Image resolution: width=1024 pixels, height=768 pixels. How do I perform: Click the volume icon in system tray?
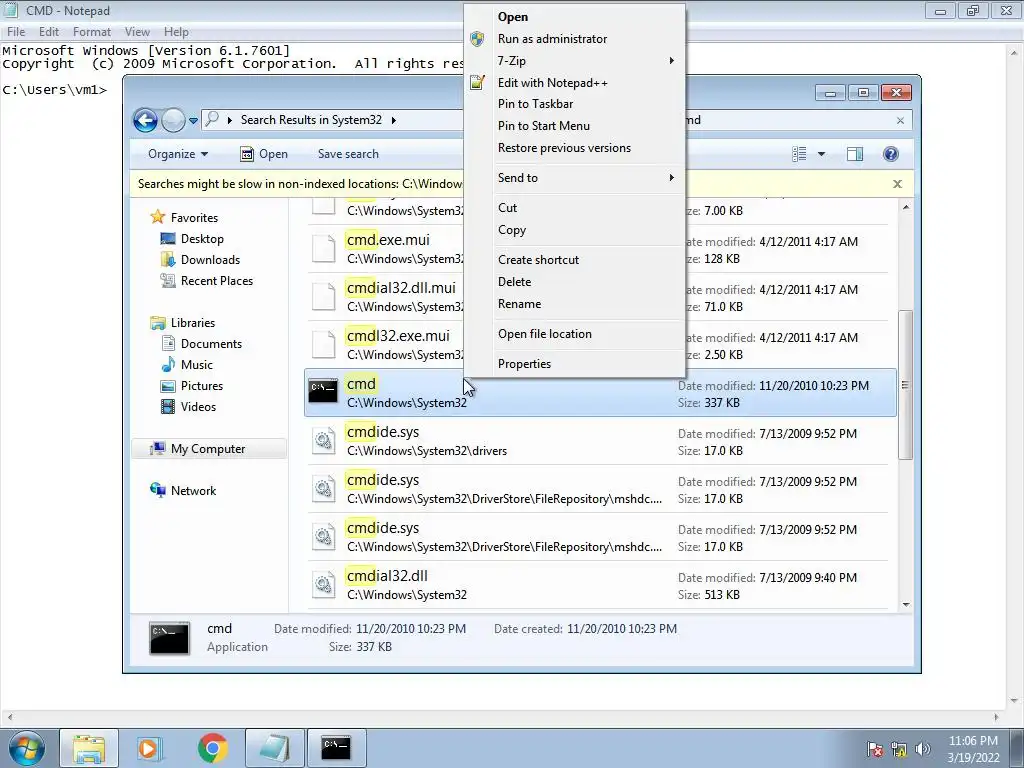923,749
